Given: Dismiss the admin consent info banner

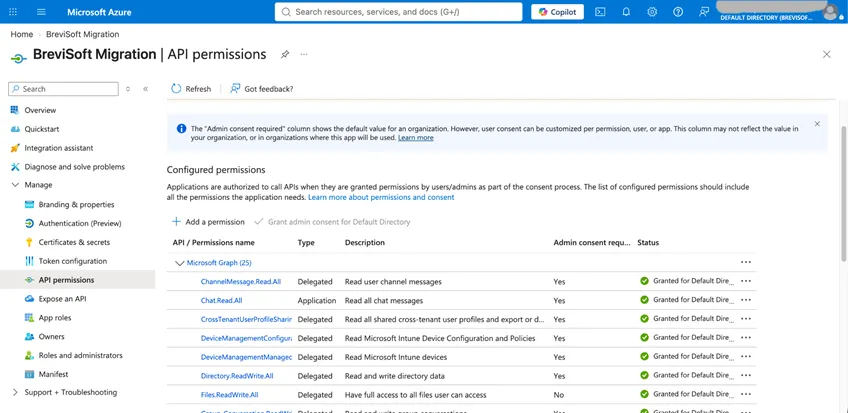Looking at the screenshot, I should pyautogui.click(x=817, y=124).
